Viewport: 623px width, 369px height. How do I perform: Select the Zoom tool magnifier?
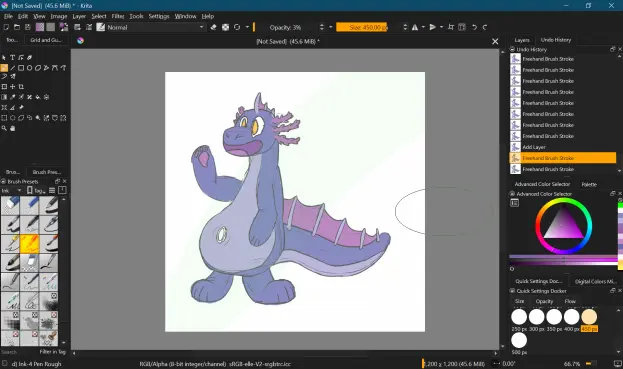pyautogui.click(x=4, y=128)
